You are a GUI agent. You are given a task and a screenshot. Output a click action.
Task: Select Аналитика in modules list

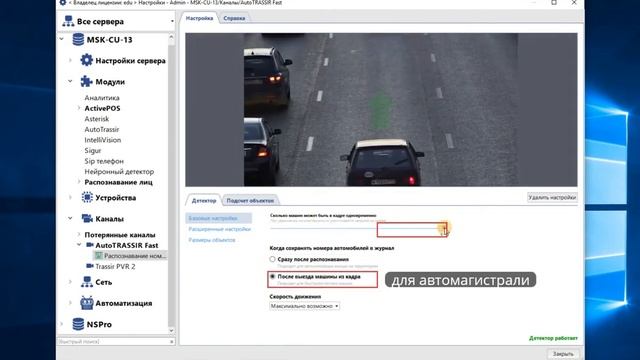(x=102, y=98)
